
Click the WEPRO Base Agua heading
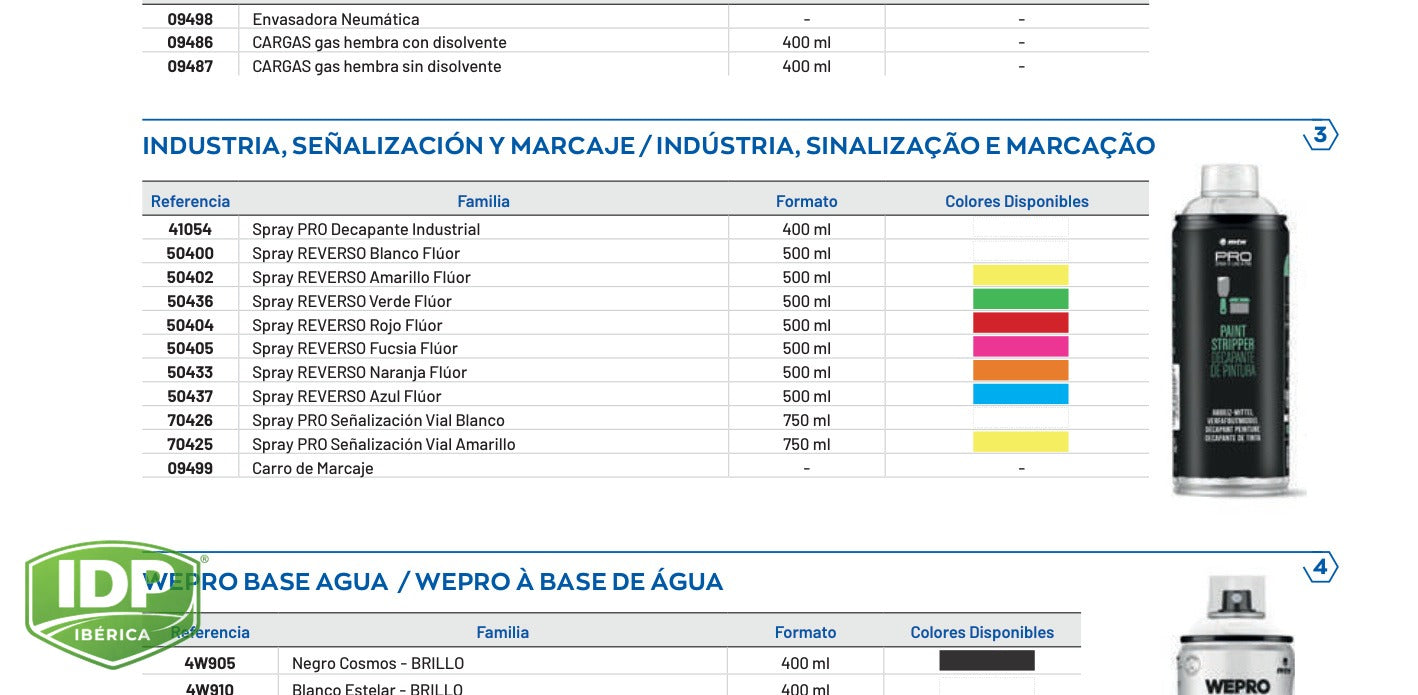(433, 582)
